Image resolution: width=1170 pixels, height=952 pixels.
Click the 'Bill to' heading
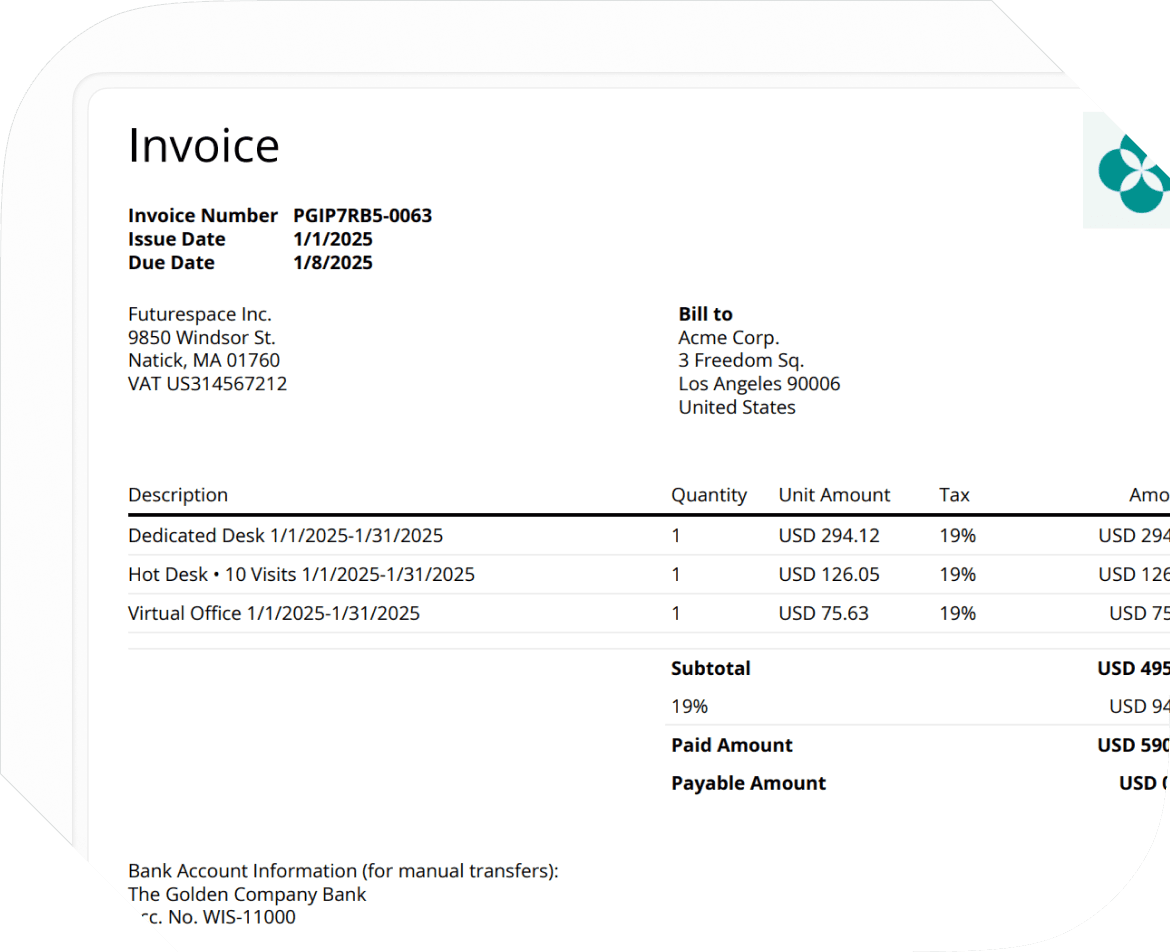[706, 314]
